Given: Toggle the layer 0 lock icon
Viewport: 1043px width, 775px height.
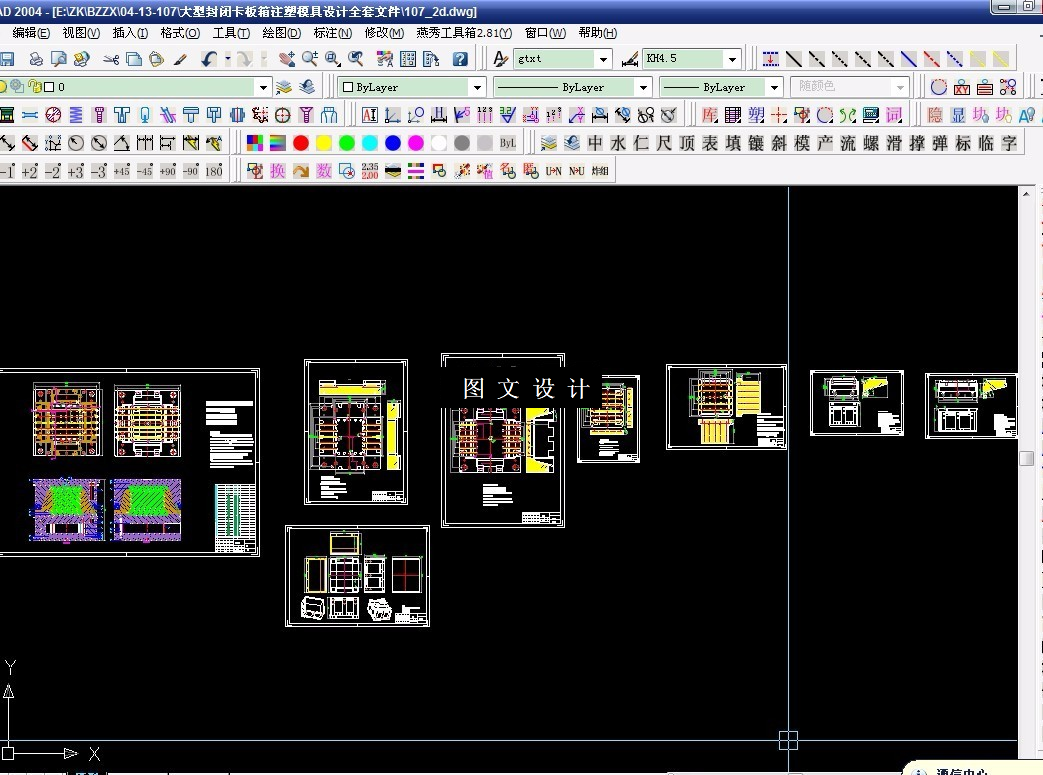Looking at the screenshot, I should point(35,86).
